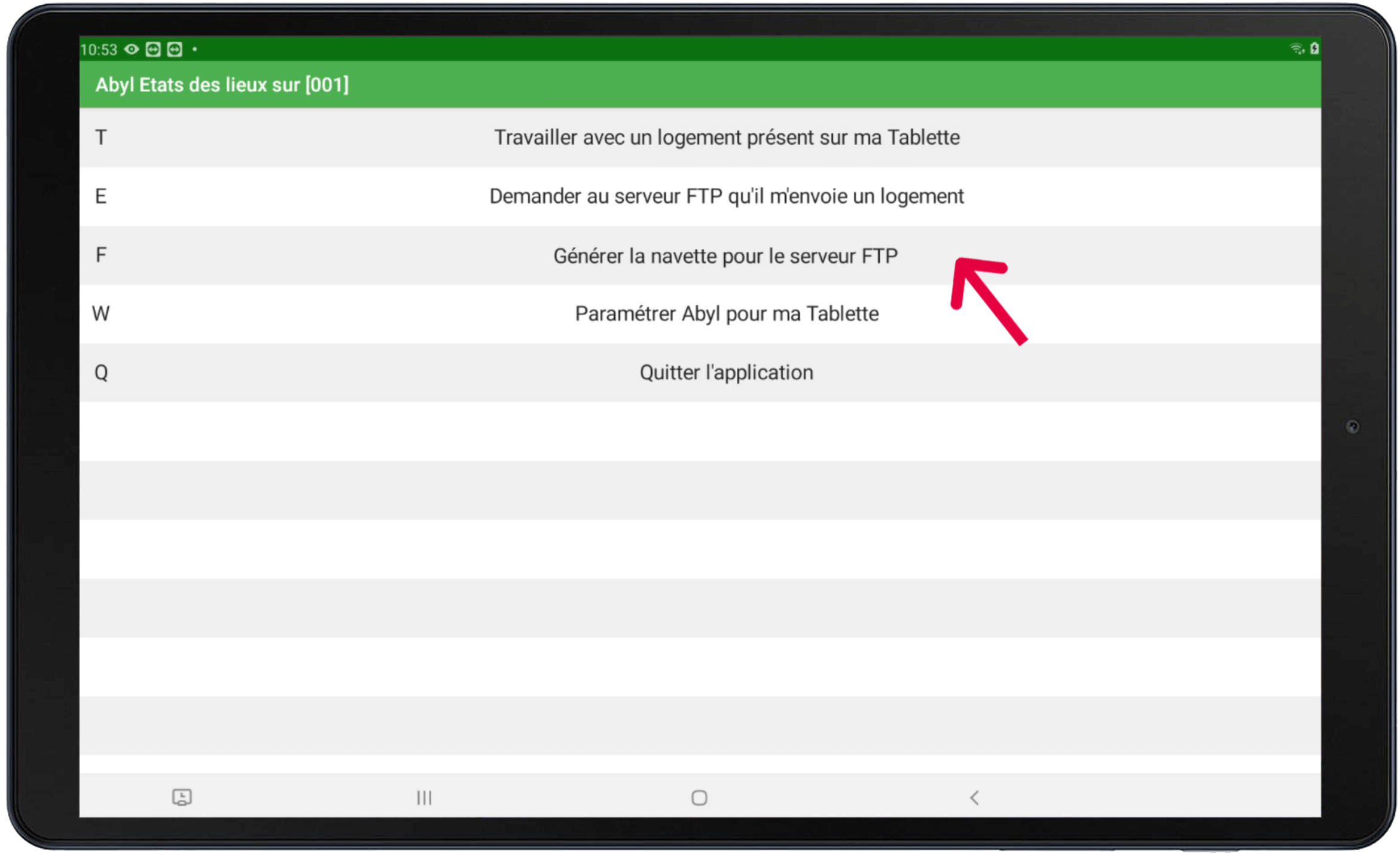
Task: Tap the T shortcut letter
Action: coord(101,138)
